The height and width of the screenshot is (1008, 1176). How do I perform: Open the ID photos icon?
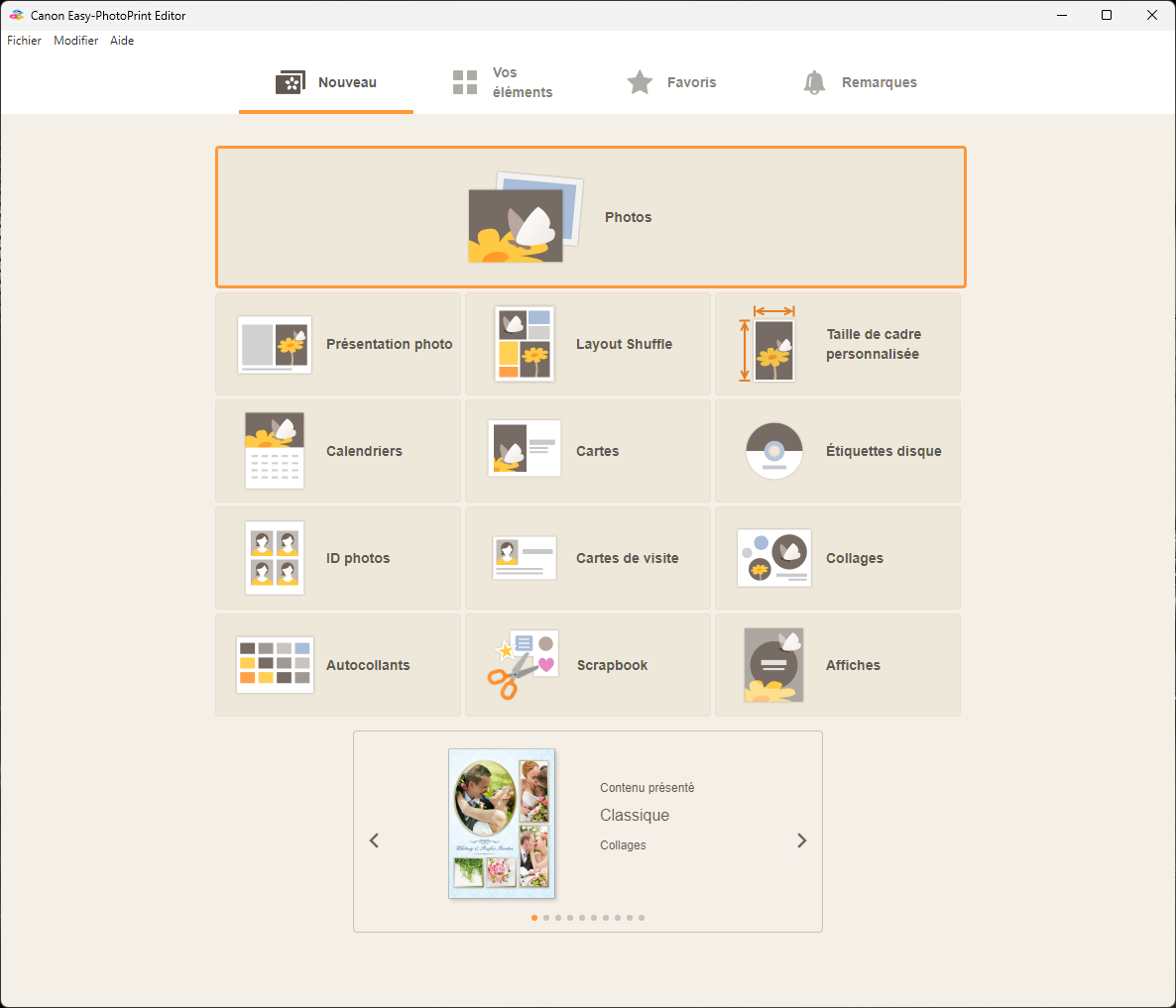[x=275, y=558]
